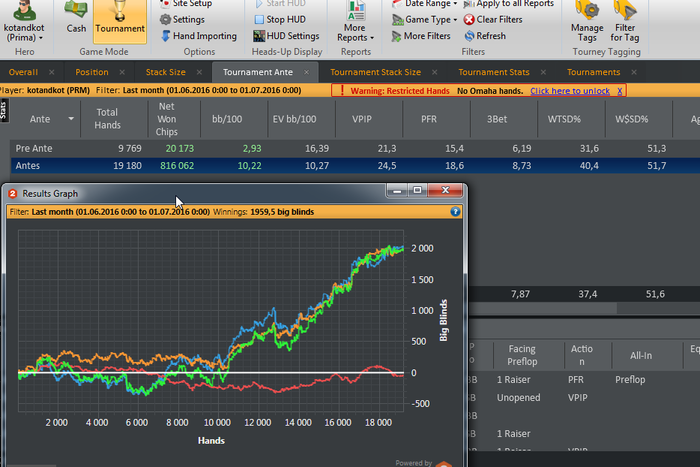Click the 9 769 total hands cell

(129, 148)
